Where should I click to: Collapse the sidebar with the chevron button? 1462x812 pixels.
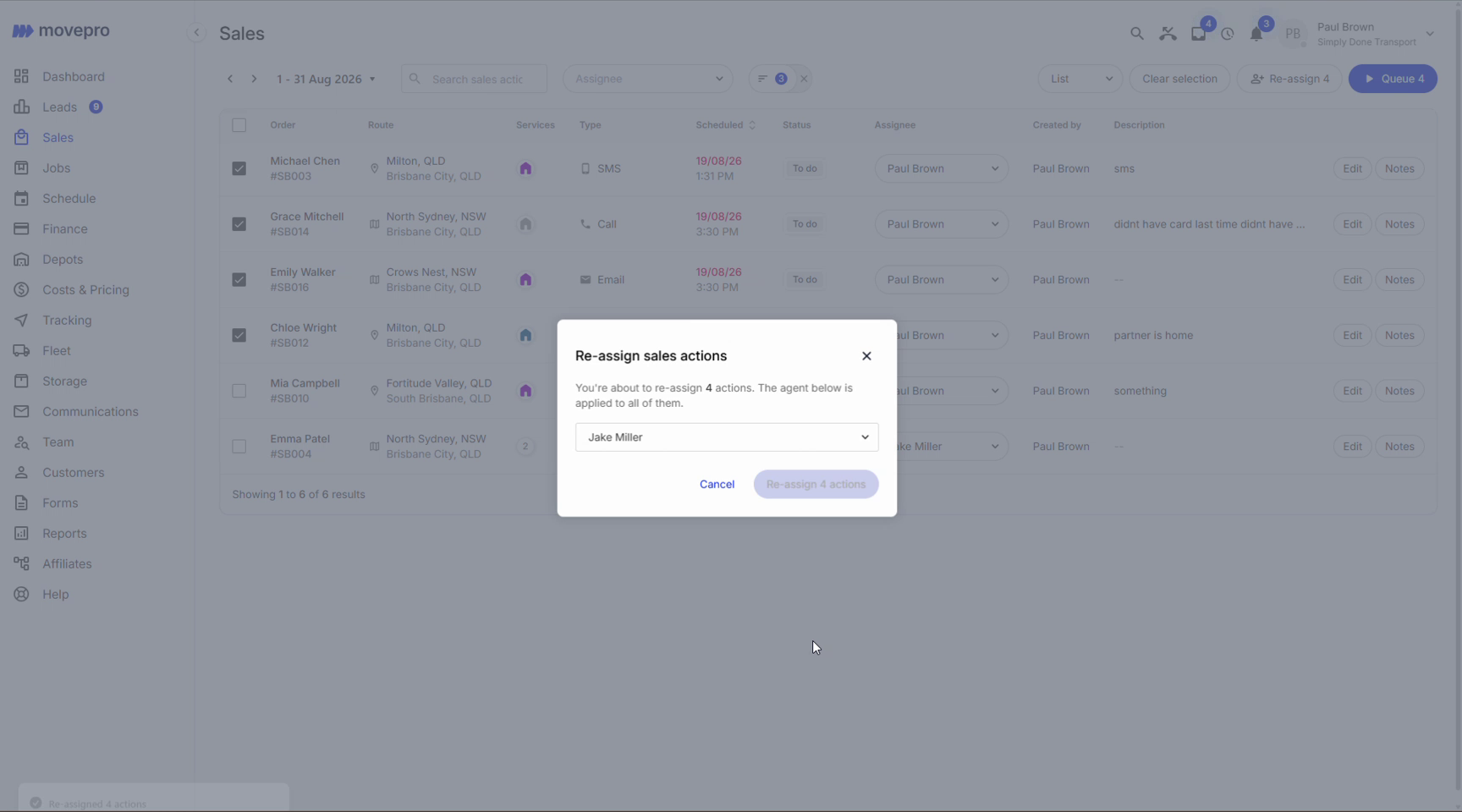click(196, 33)
